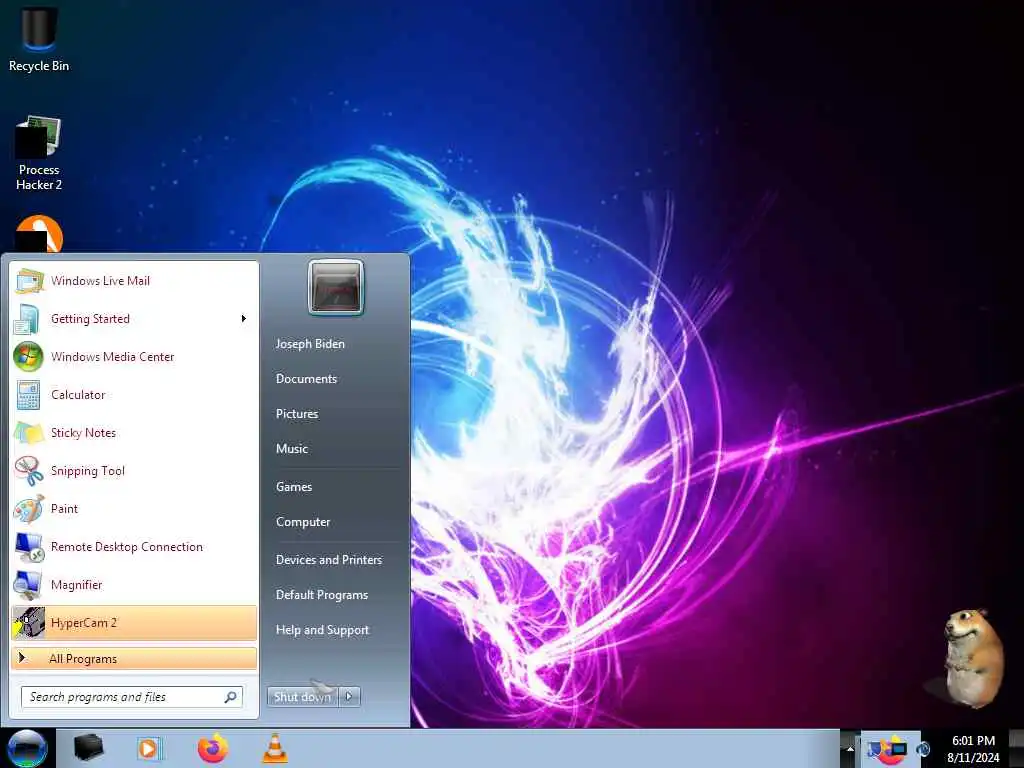This screenshot has width=1024, height=768.
Task: Click the round swirl tray icon beside clock
Action: (x=923, y=749)
